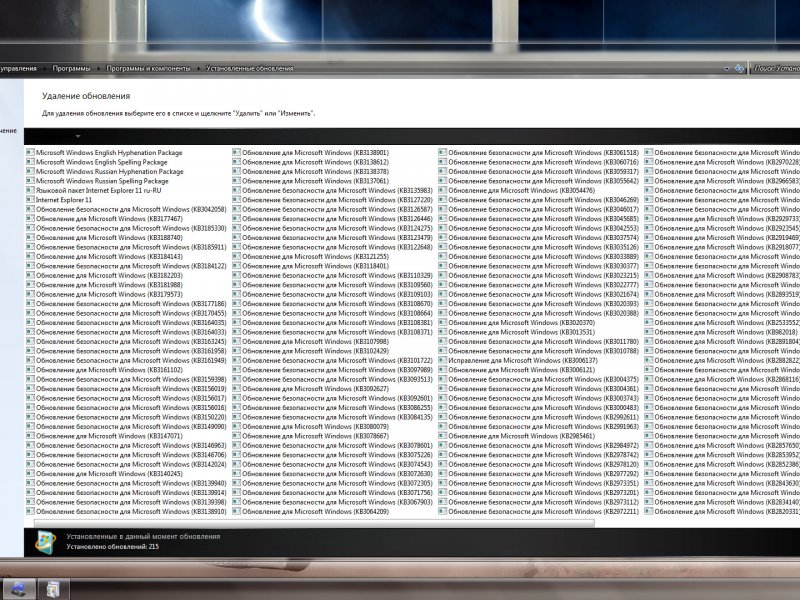Click the icon of security update KB3060716
Screen dimensions: 800x600
(x=443, y=162)
